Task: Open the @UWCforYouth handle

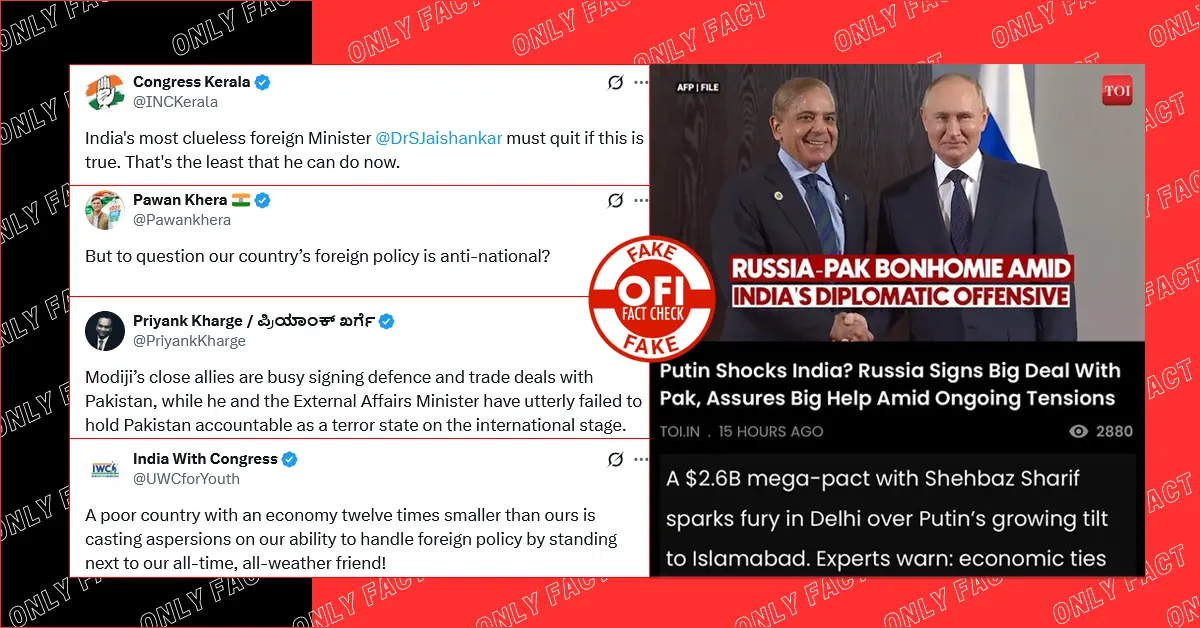Action: pos(186,478)
